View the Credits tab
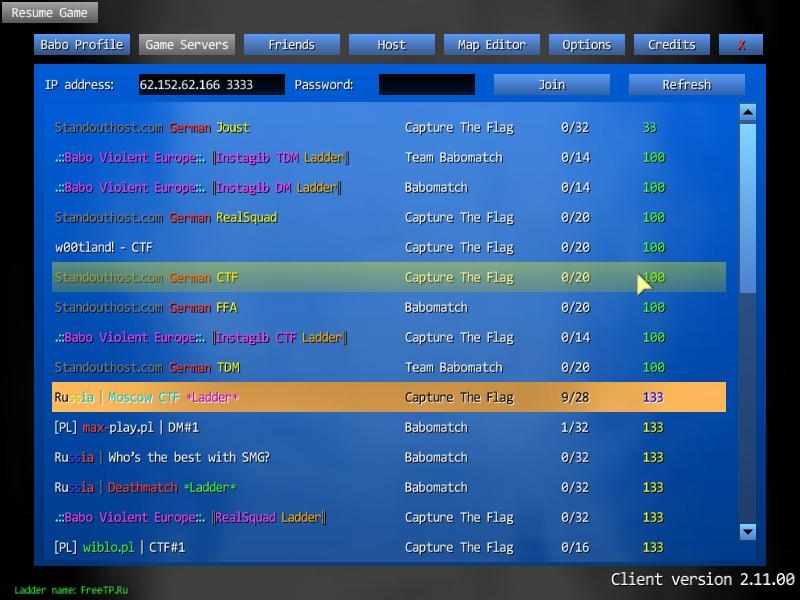800x600 pixels. pos(671,45)
